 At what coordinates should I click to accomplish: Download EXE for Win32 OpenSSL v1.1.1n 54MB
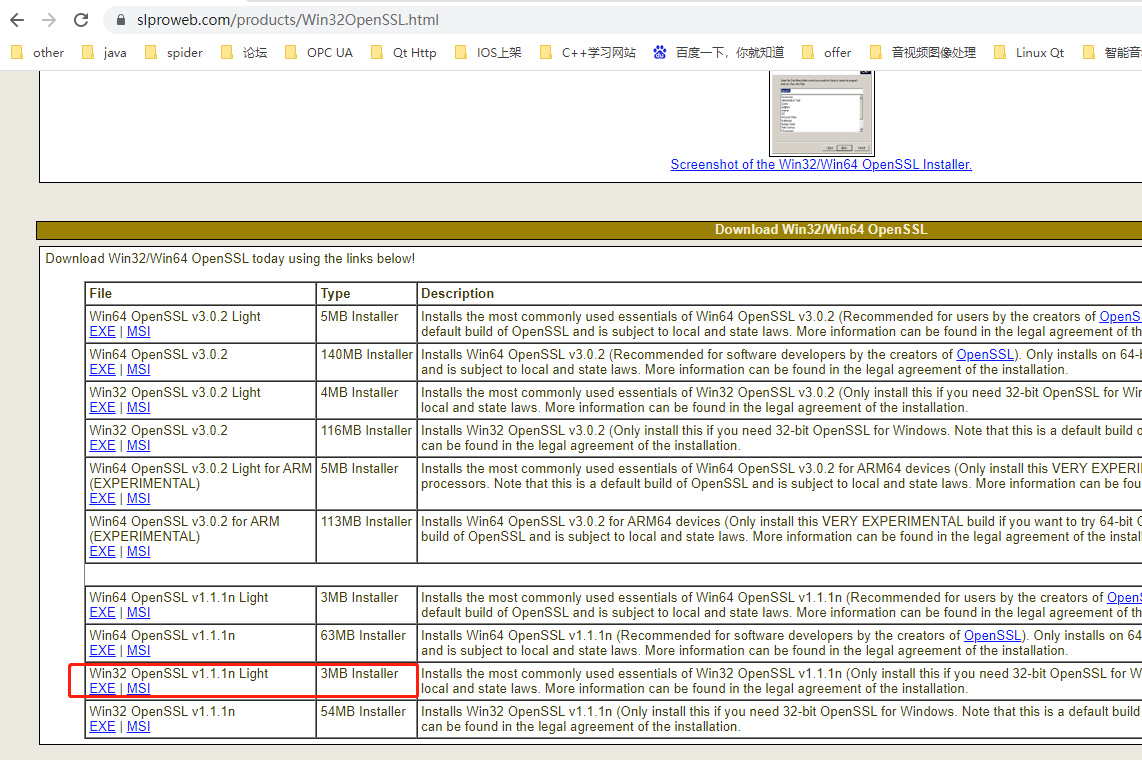coord(102,727)
